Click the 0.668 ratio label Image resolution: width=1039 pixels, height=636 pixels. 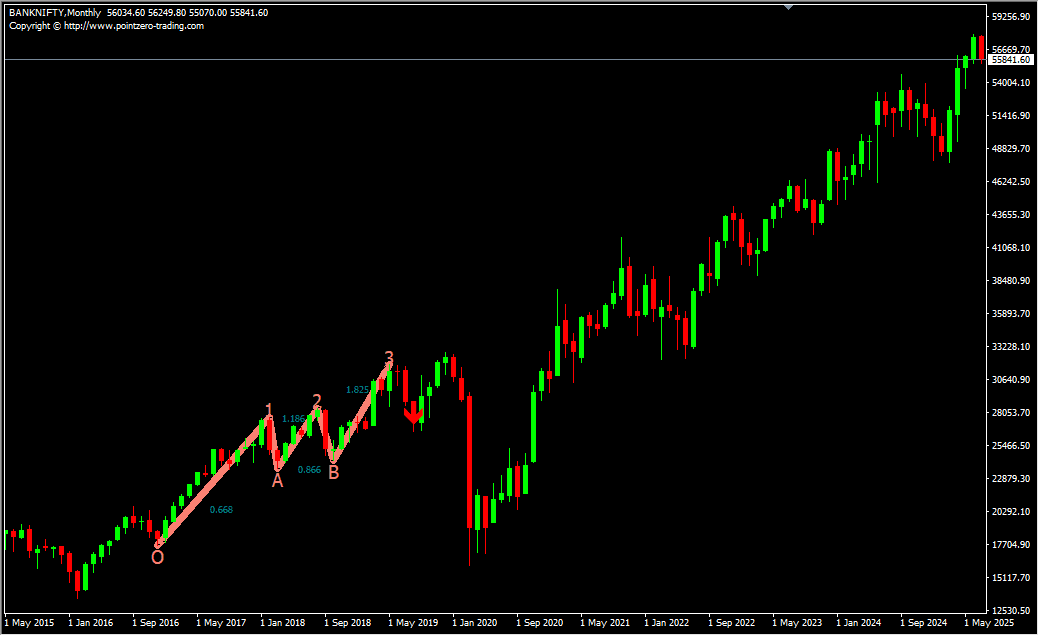221,510
